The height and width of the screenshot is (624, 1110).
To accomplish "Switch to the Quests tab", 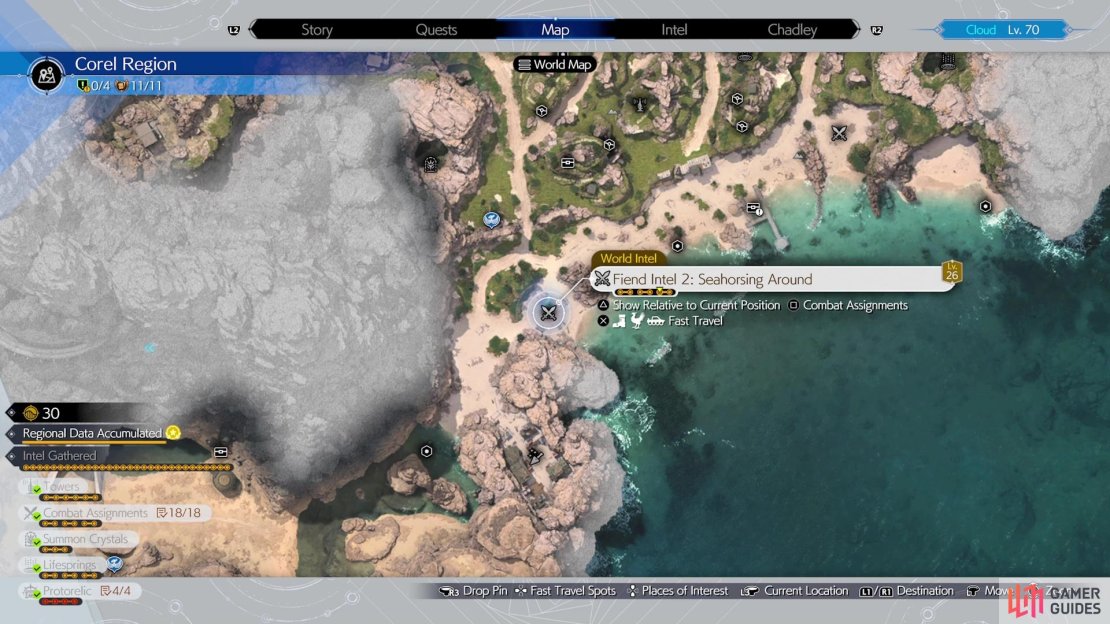I will [x=436, y=30].
